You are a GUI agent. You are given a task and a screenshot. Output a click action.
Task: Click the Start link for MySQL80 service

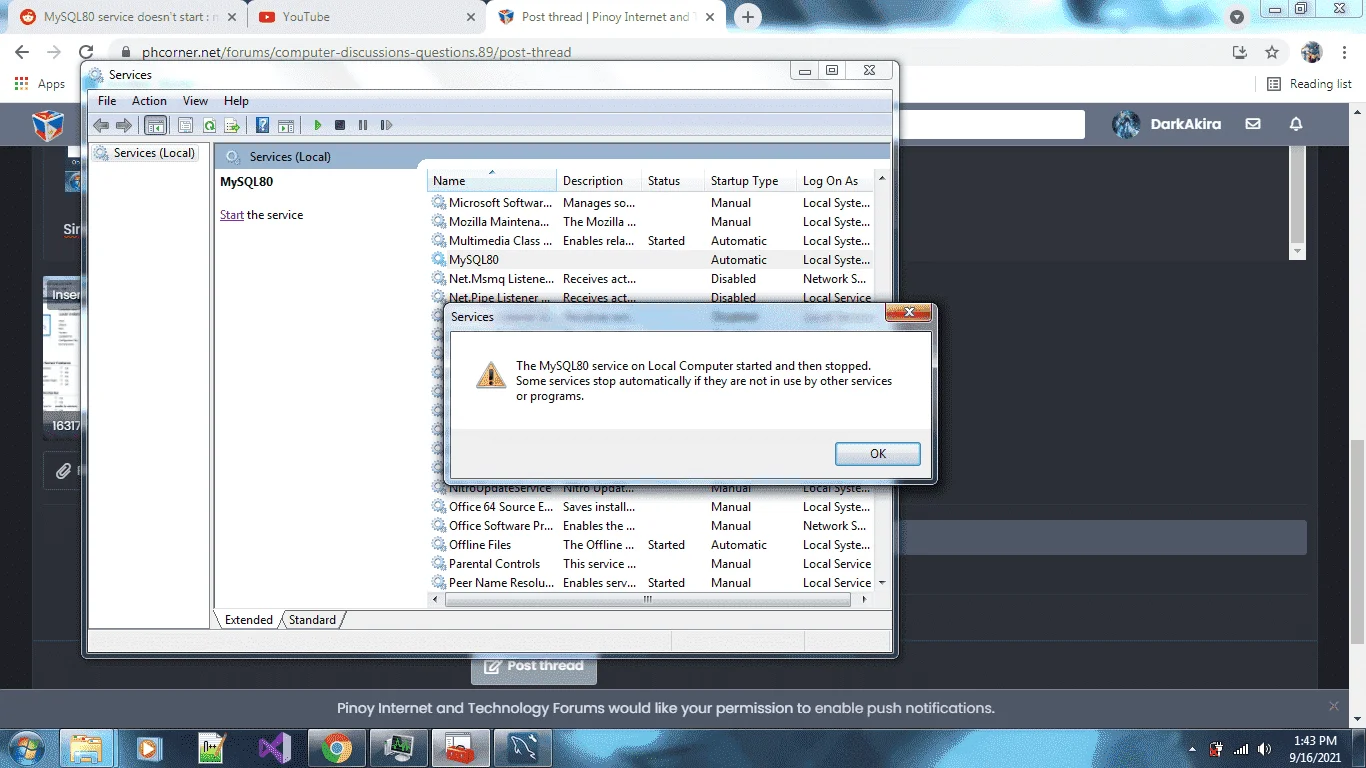point(232,215)
